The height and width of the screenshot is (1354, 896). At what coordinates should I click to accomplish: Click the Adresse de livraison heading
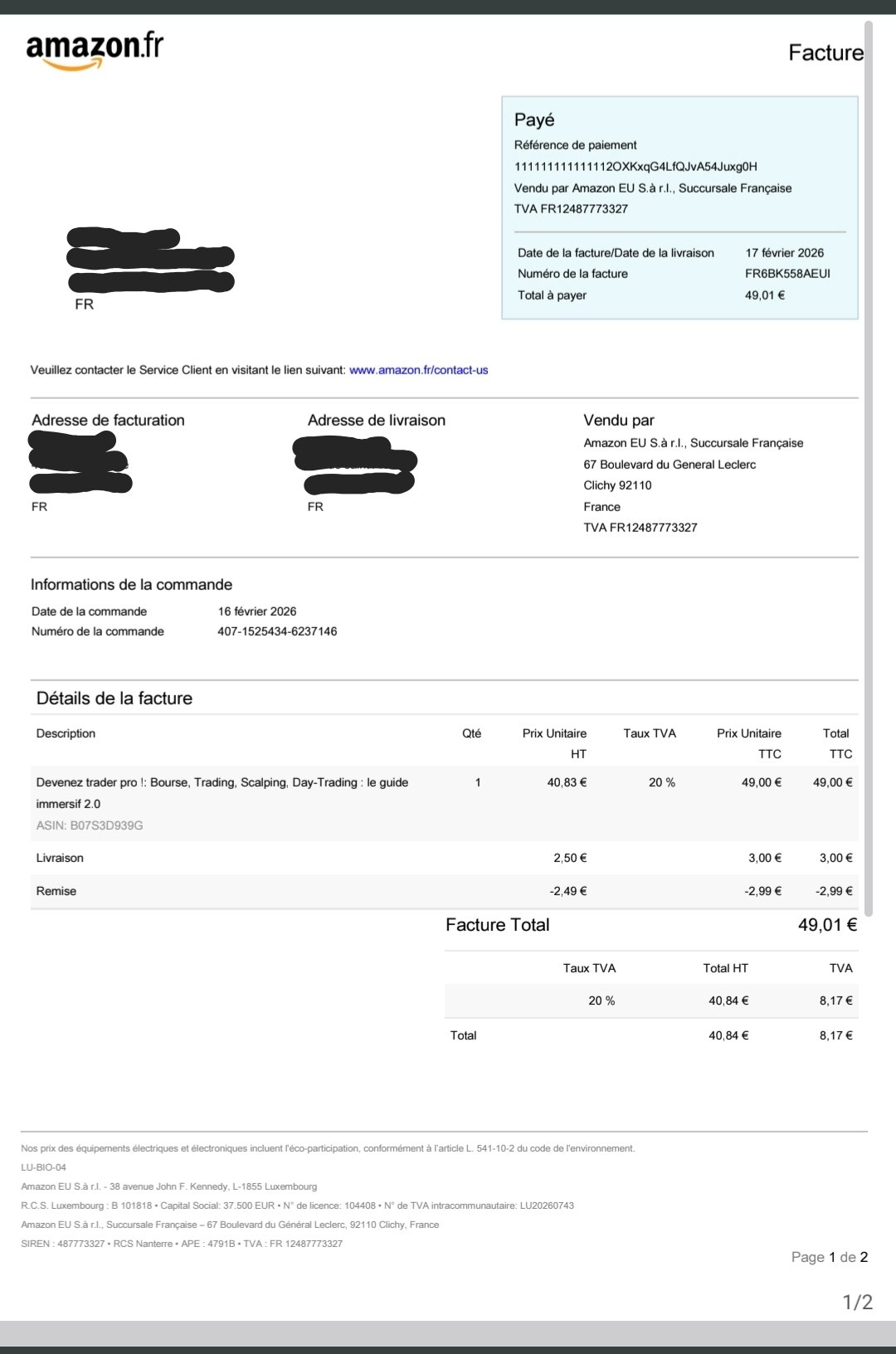[377, 421]
